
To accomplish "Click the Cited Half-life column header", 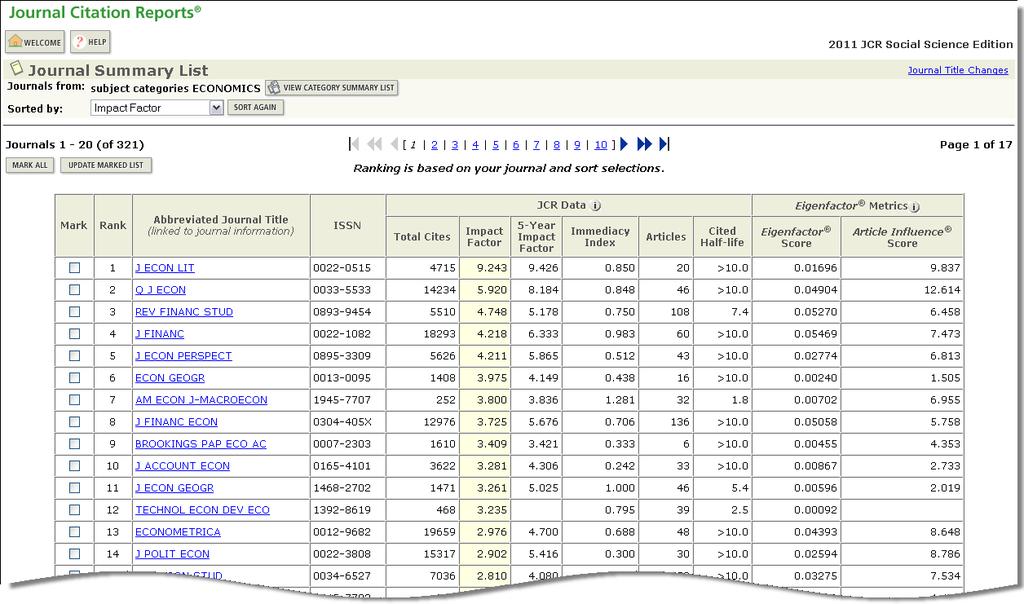I will click(x=722, y=236).
